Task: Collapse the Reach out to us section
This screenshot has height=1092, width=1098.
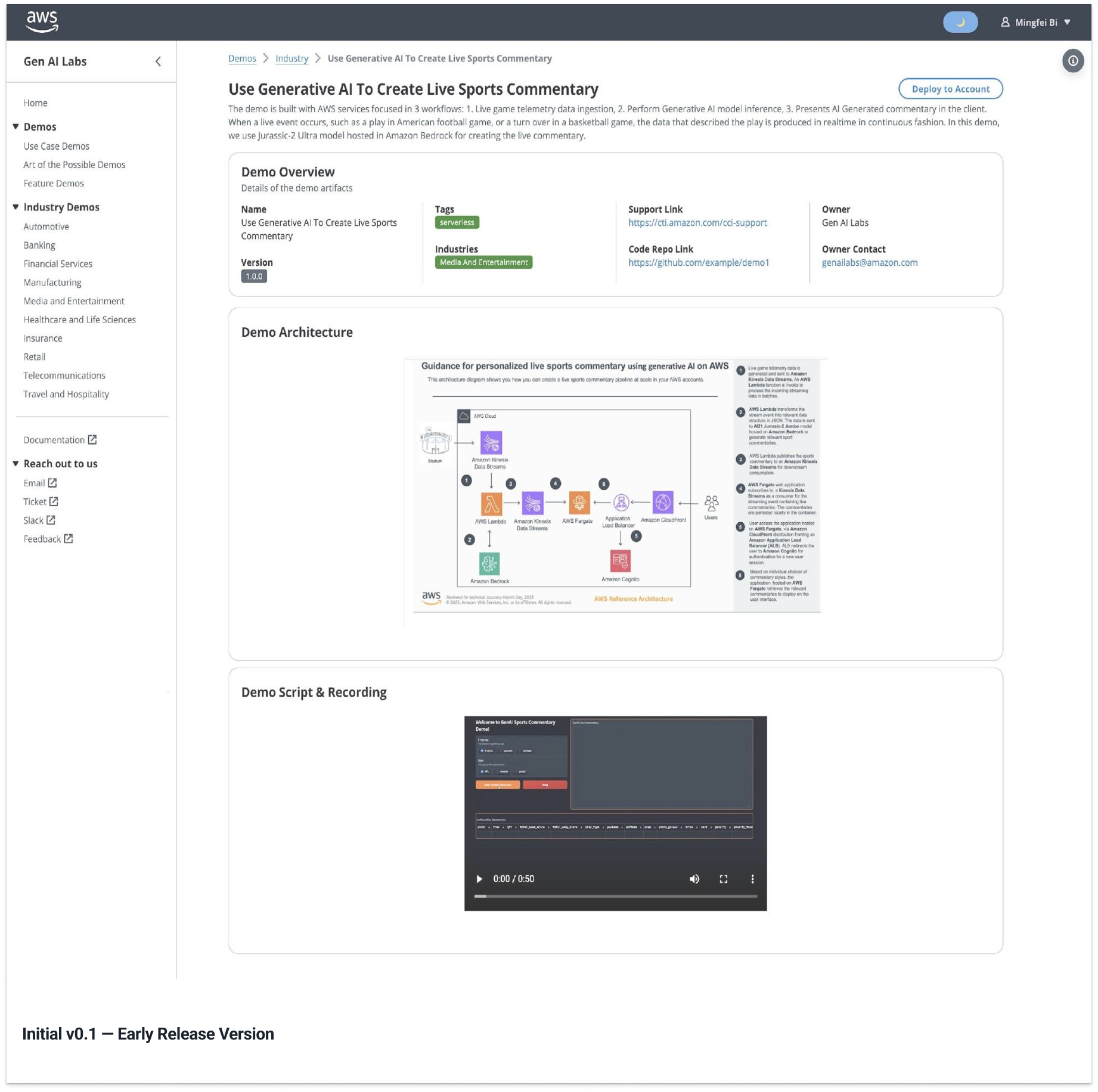Action: point(16,463)
